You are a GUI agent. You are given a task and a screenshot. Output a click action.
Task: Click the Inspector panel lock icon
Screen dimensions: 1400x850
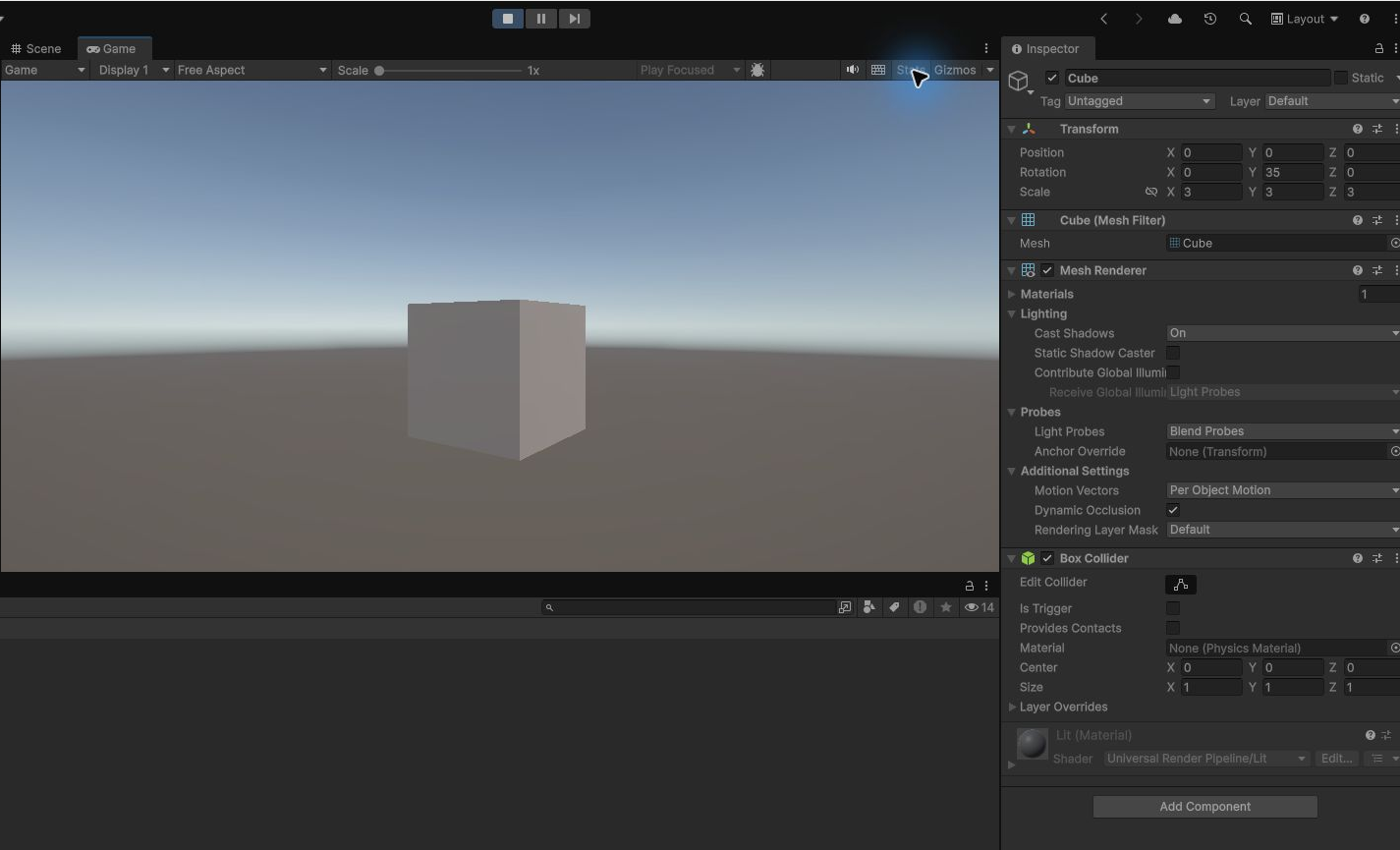click(1378, 48)
